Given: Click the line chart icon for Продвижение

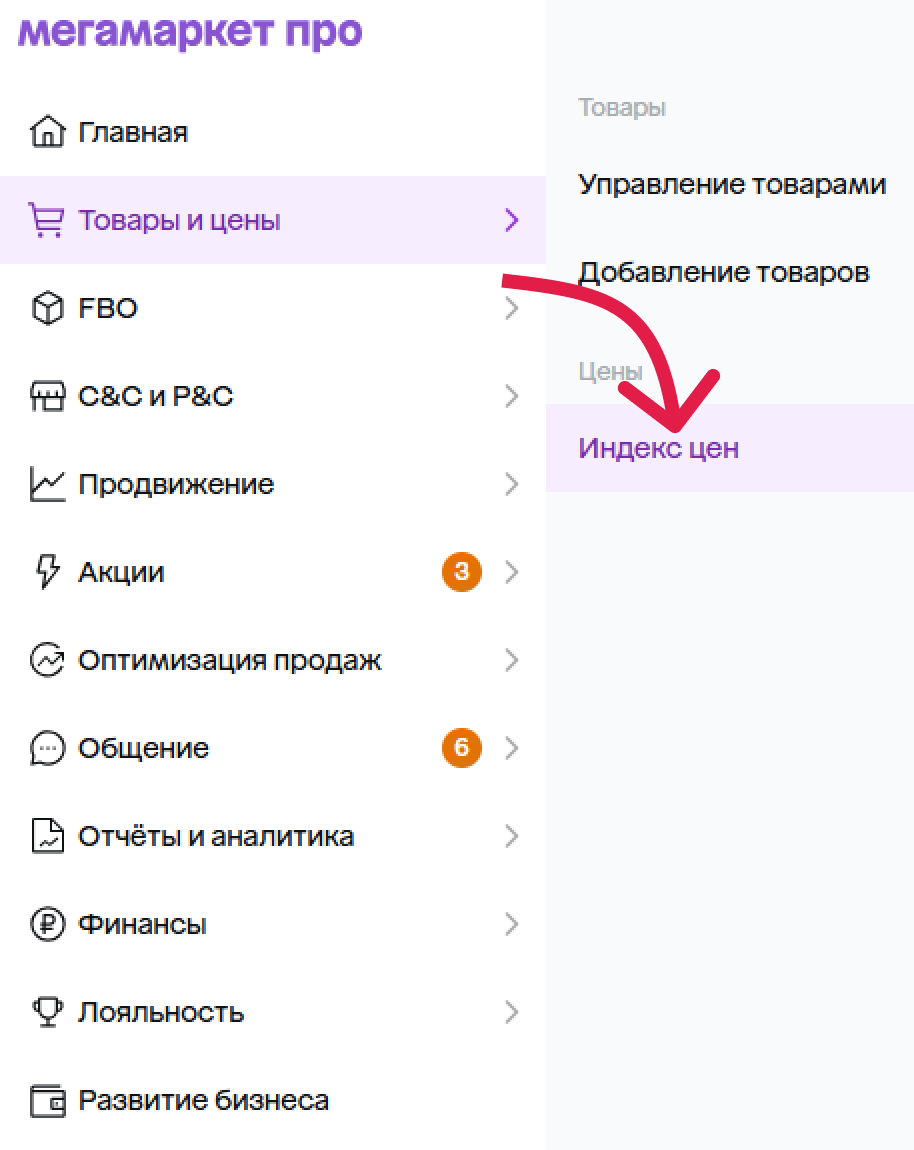Looking at the screenshot, I should coord(47,484).
